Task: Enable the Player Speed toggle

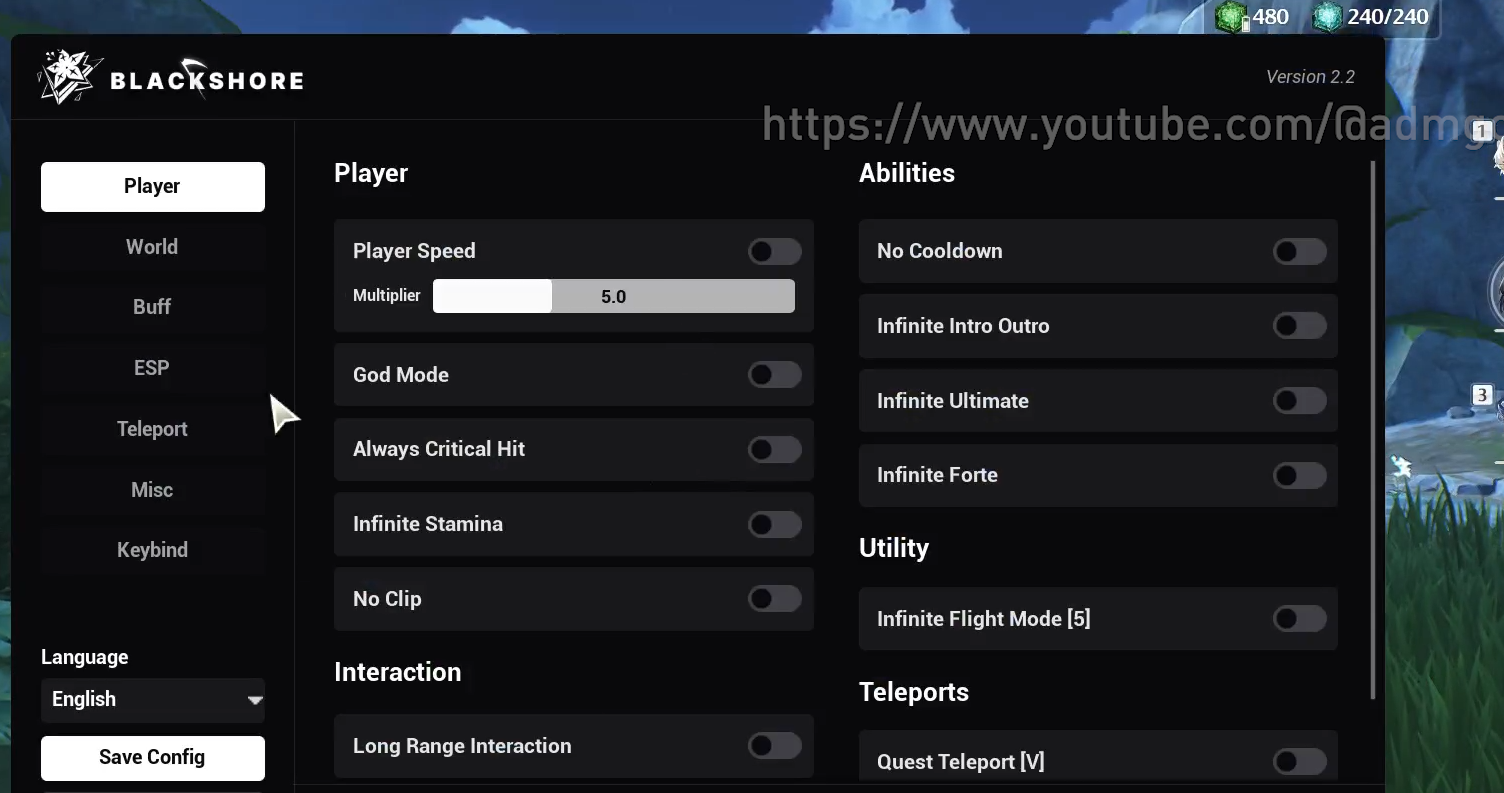Action: click(x=774, y=251)
